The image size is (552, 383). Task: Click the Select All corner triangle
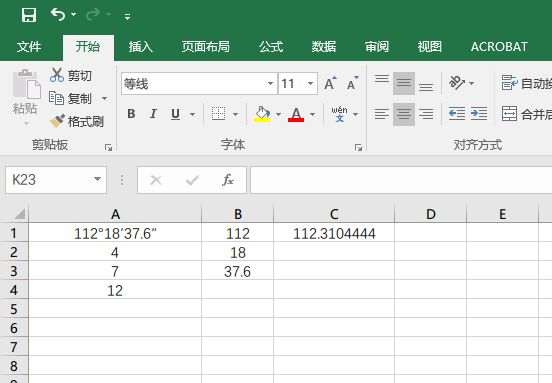tap(19, 213)
